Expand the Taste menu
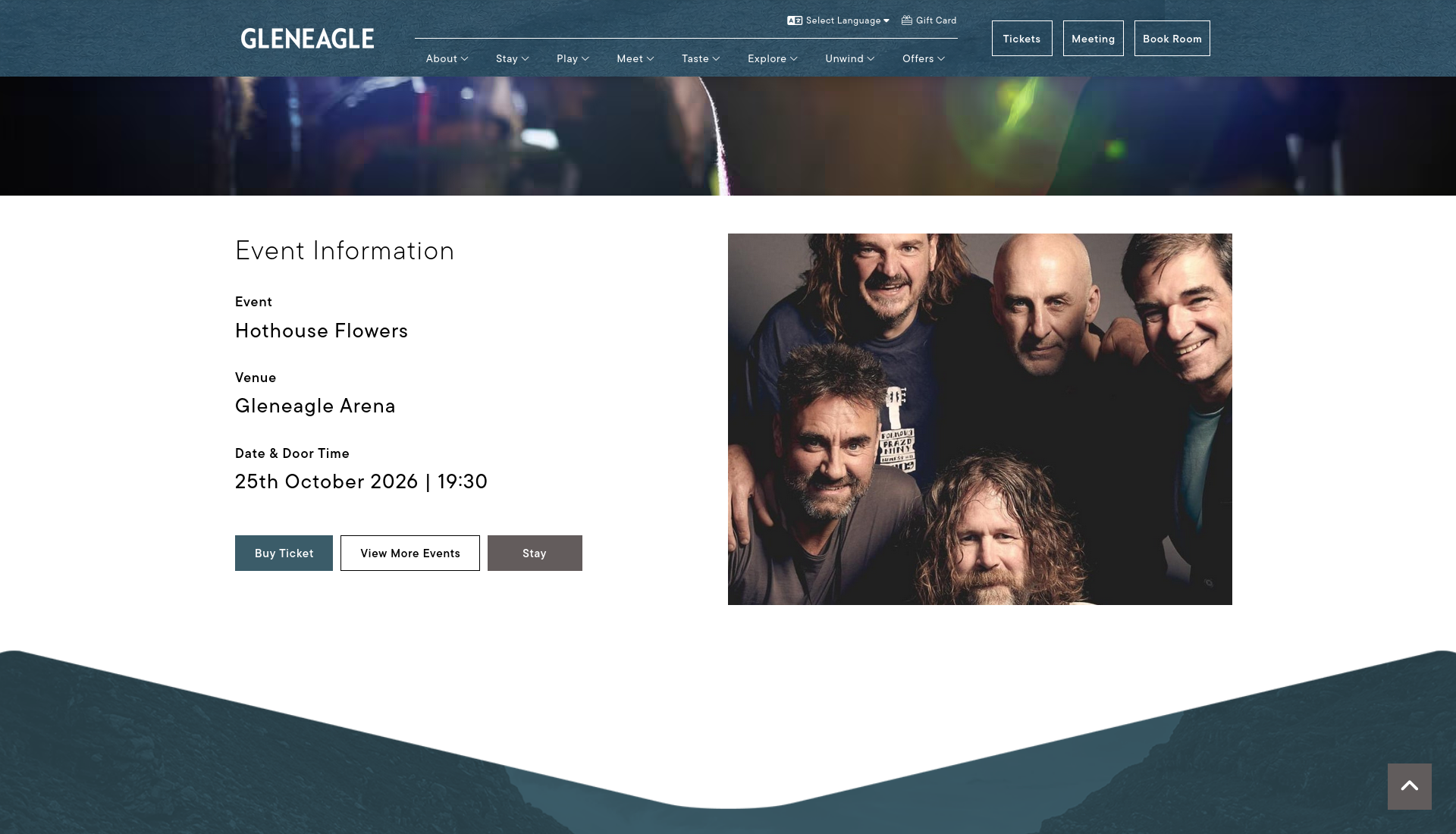 click(701, 58)
